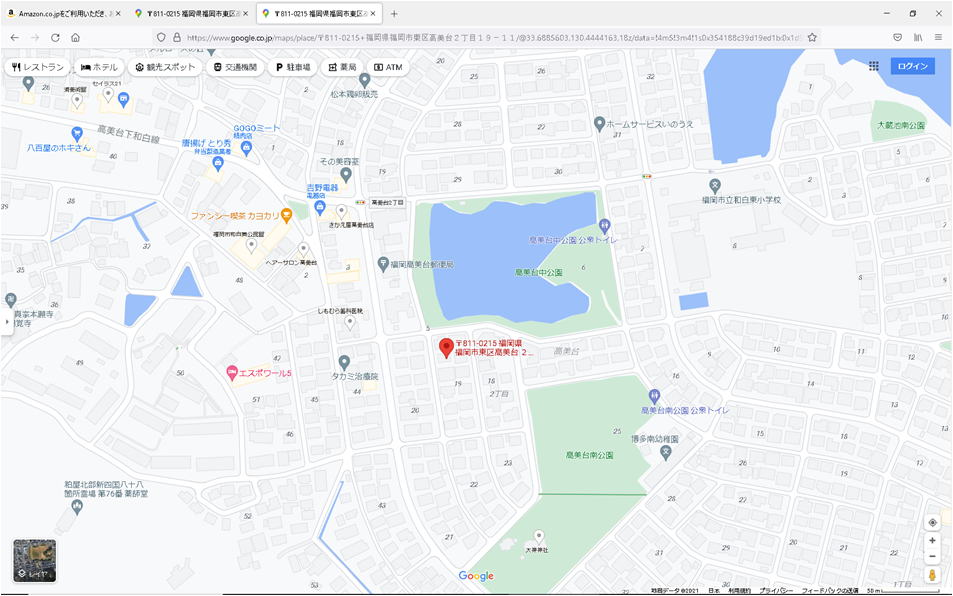The image size is (953, 596).
Task: Filter map by 駐車場 chip
Action: click(294, 67)
